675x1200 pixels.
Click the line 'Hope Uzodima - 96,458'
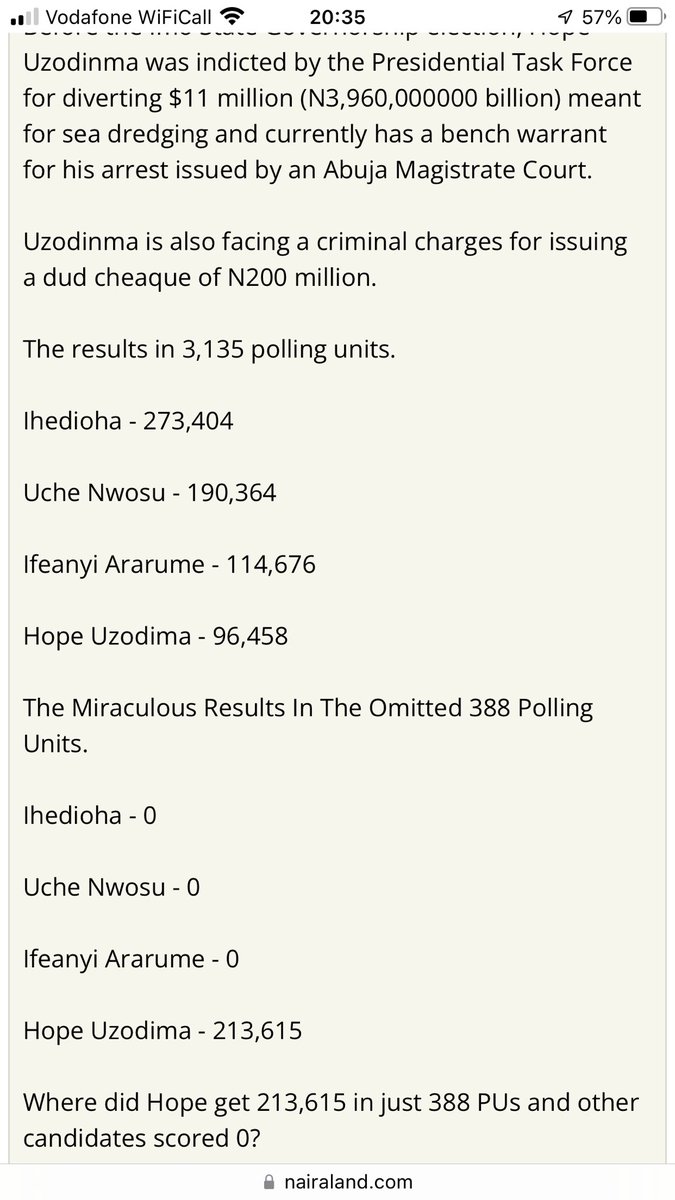(x=155, y=635)
